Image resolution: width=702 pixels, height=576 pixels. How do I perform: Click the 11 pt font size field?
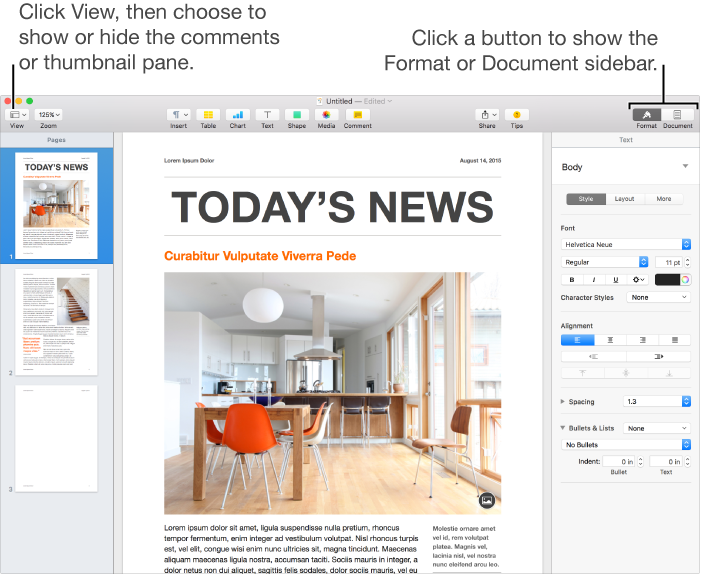pos(669,262)
